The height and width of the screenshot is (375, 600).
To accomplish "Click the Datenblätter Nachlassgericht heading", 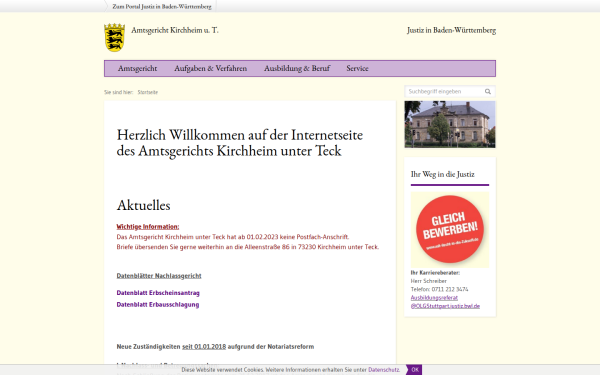I will (159, 276).
